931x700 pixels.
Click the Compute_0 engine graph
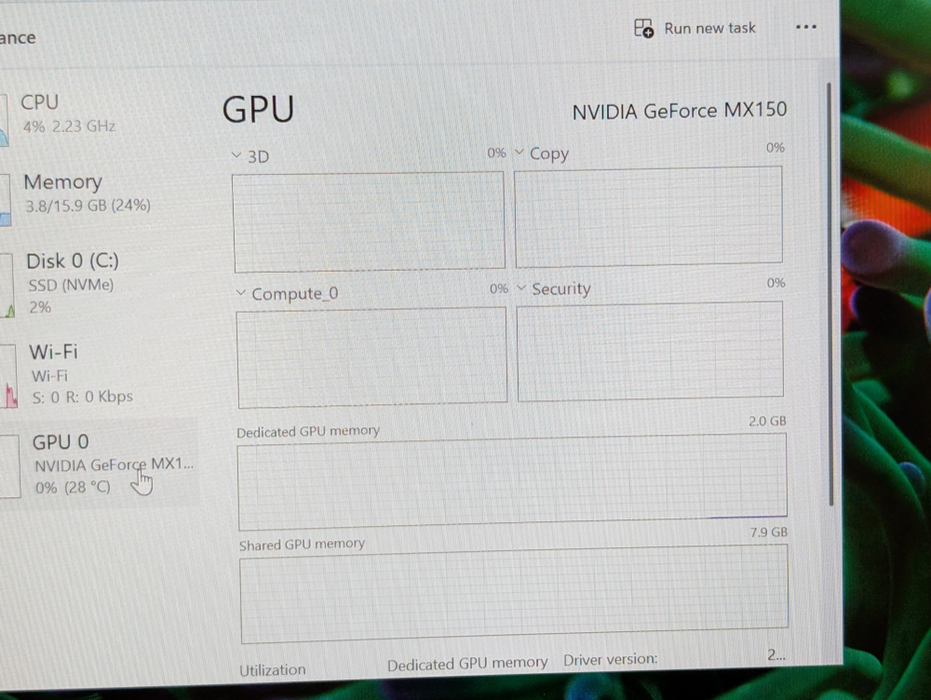[x=372, y=357]
